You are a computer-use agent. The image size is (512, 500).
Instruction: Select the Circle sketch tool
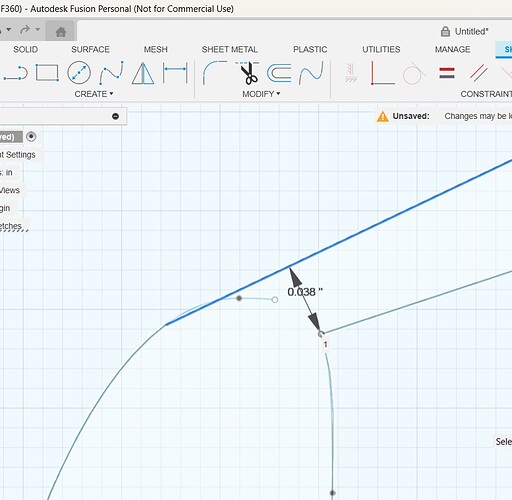pyautogui.click(x=79, y=72)
